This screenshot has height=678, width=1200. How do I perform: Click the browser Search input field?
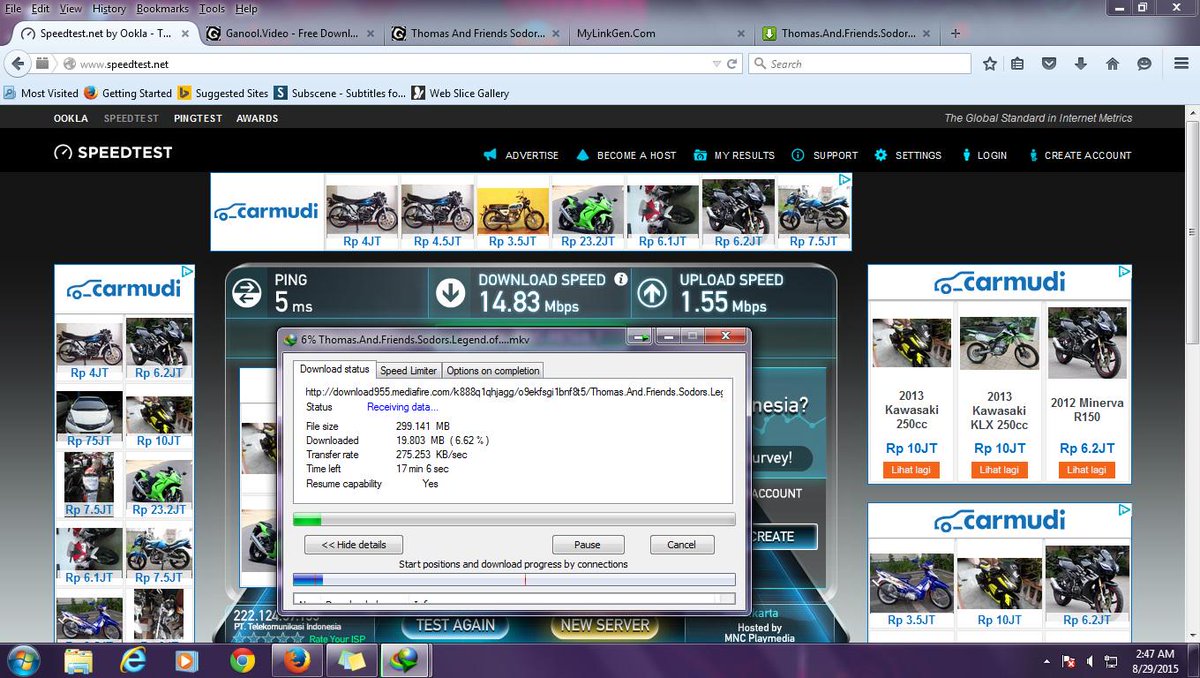(x=865, y=64)
